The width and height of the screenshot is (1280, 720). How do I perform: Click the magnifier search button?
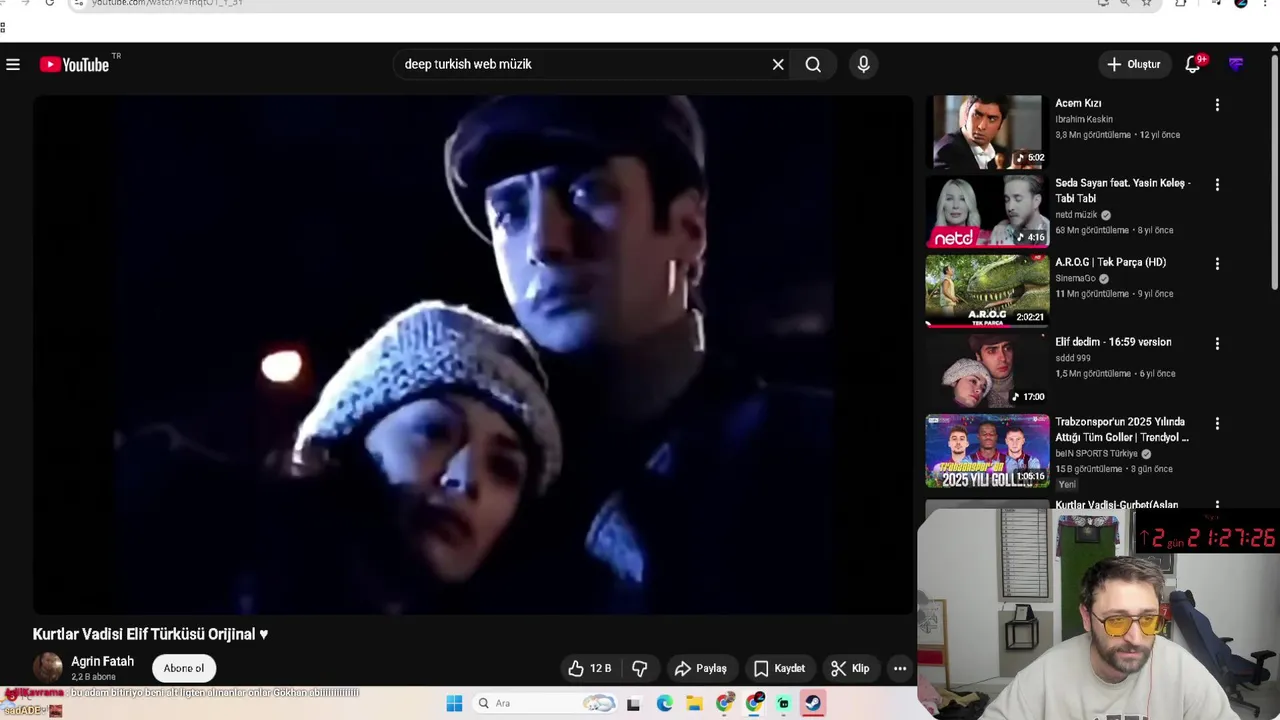pyautogui.click(x=813, y=64)
